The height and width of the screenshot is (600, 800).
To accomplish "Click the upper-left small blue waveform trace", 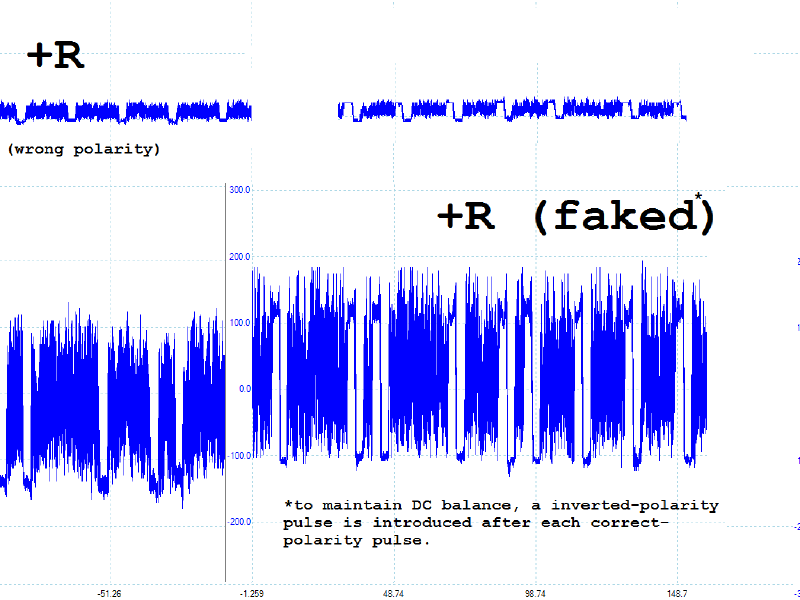I will point(125,110).
